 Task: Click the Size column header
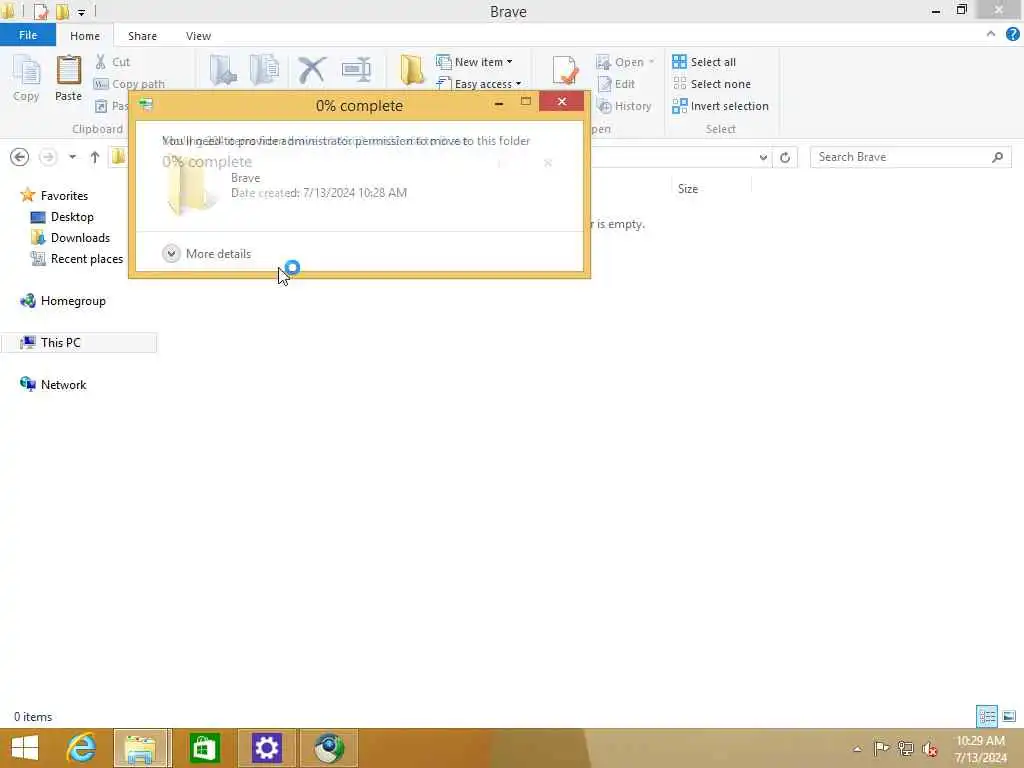coord(688,189)
